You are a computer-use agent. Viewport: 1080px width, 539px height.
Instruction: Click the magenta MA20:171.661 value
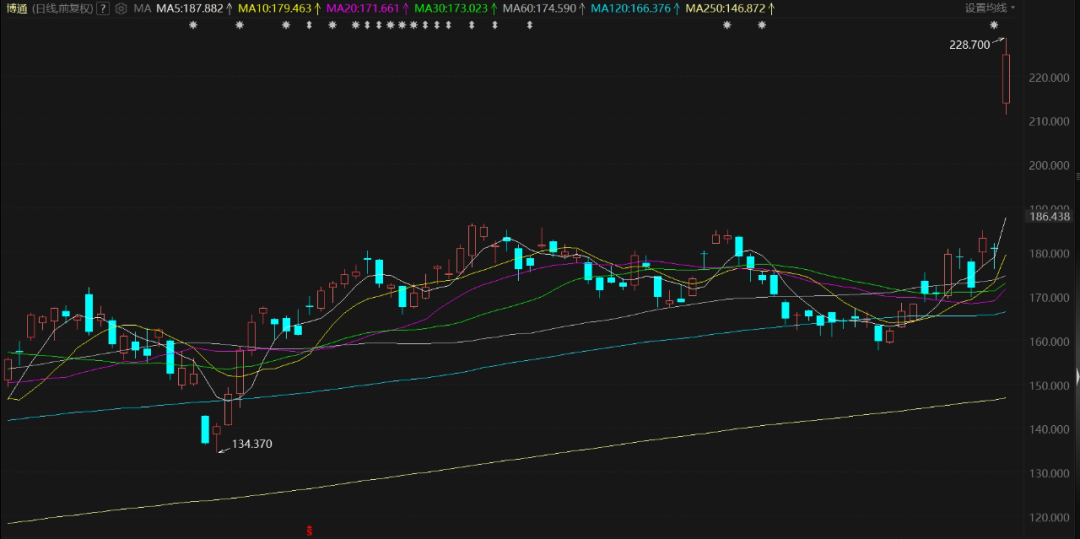point(363,8)
